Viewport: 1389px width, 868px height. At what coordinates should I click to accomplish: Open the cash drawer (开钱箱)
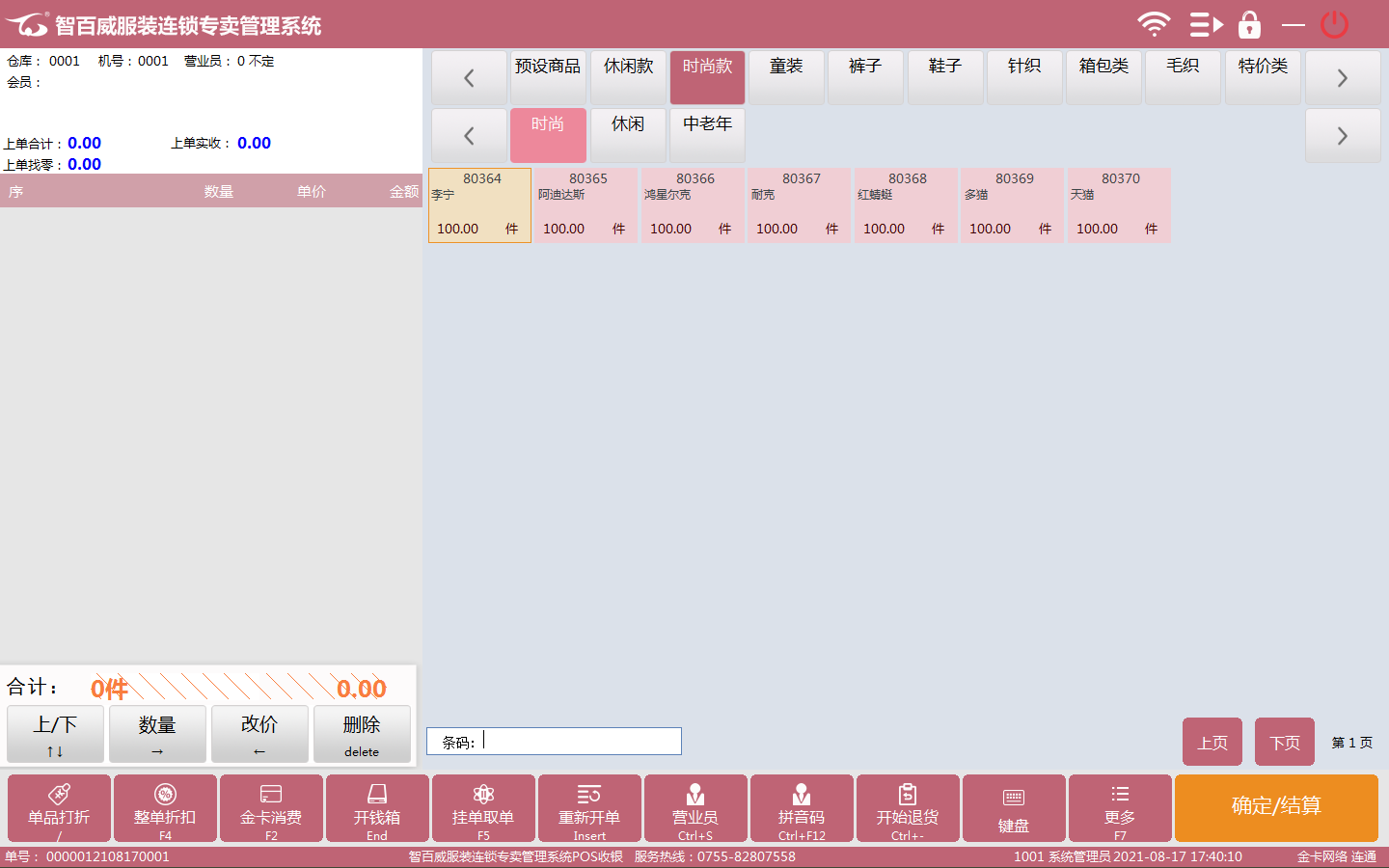377,808
